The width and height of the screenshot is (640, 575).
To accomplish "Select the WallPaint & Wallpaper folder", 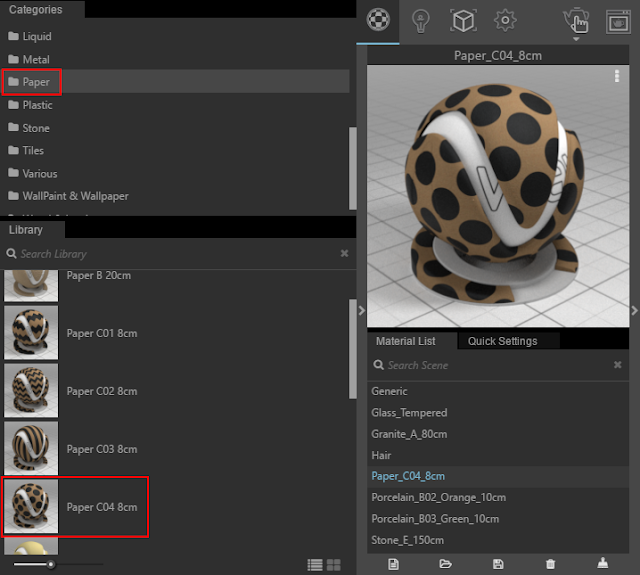I will pyautogui.click(x=175, y=196).
